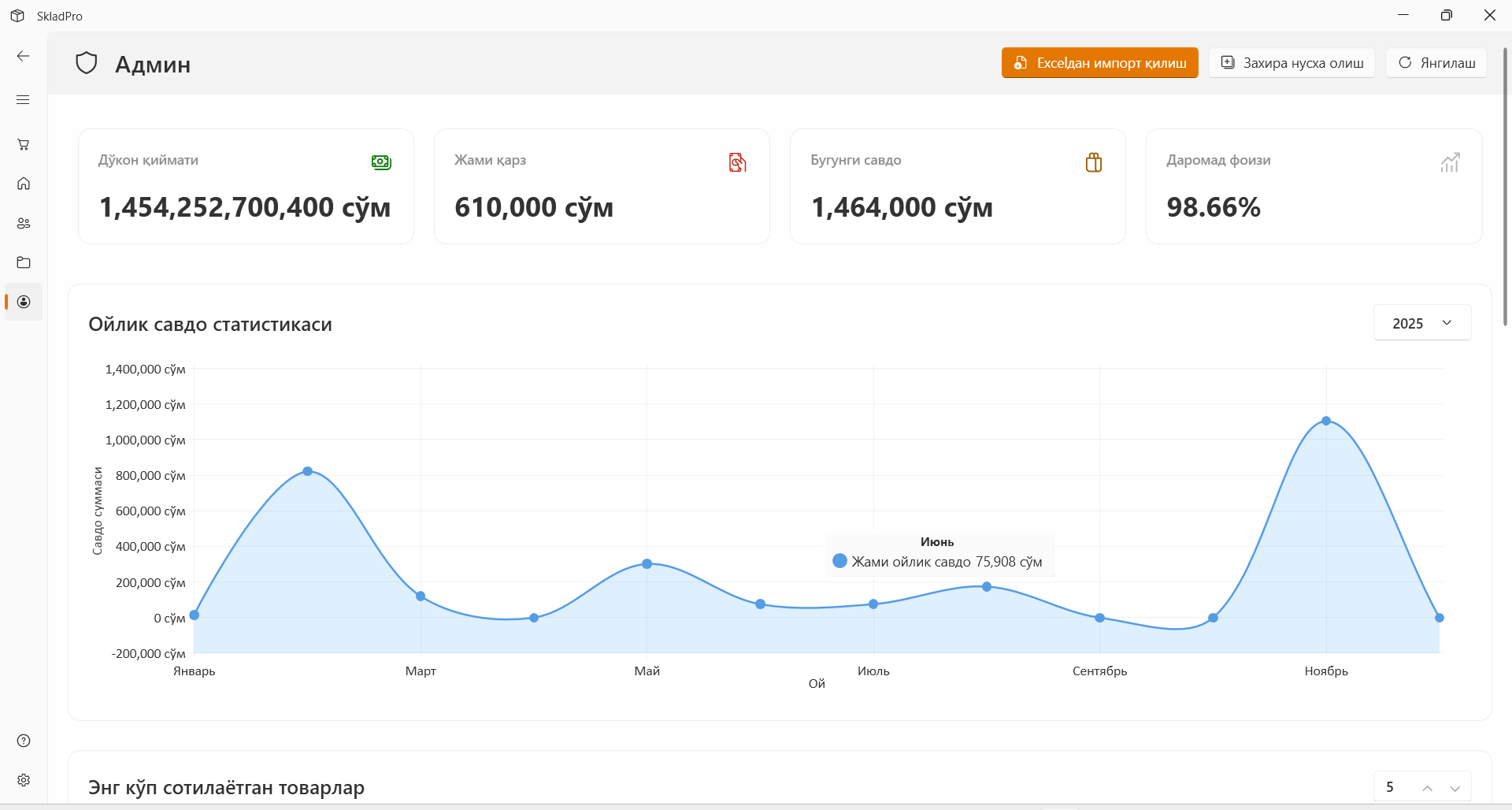Image resolution: width=1512 pixels, height=810 pixels.
Task: Open the shopping cart sales page
Action: point(24,144)
